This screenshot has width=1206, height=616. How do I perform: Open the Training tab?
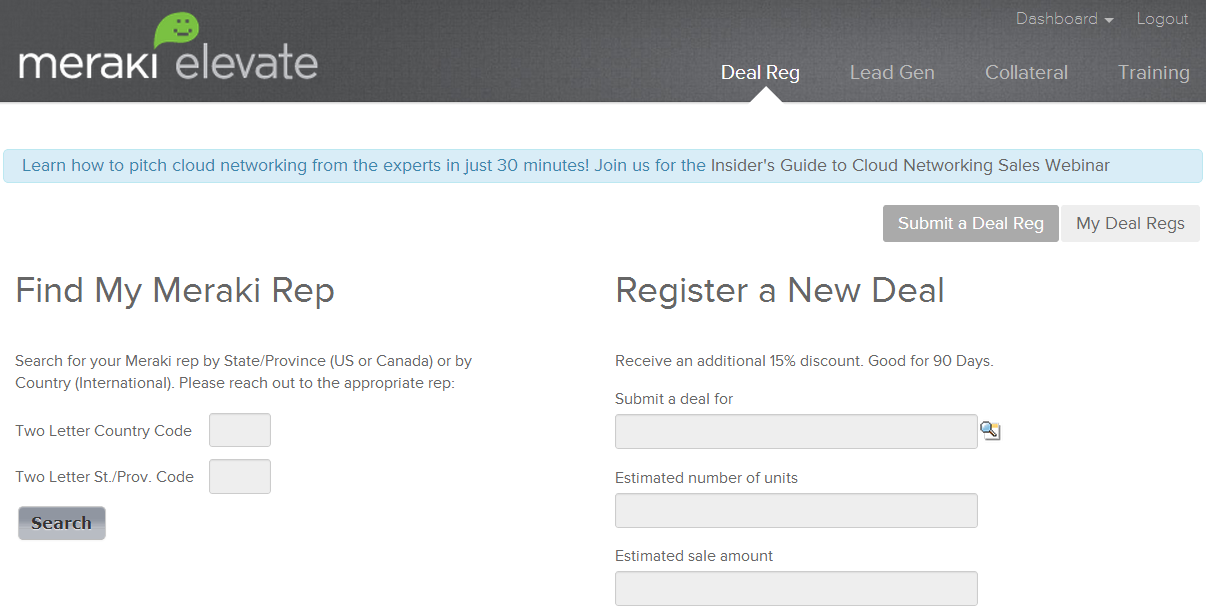click(x=1153, y=73)
